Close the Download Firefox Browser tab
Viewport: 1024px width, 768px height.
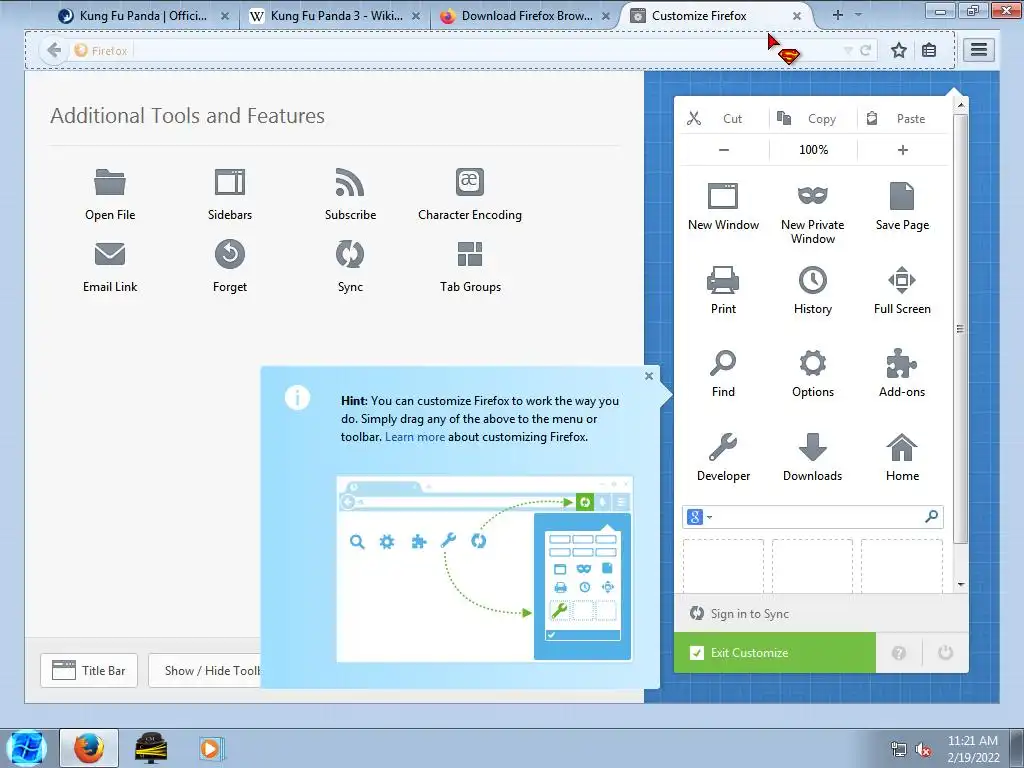(606, 16)
